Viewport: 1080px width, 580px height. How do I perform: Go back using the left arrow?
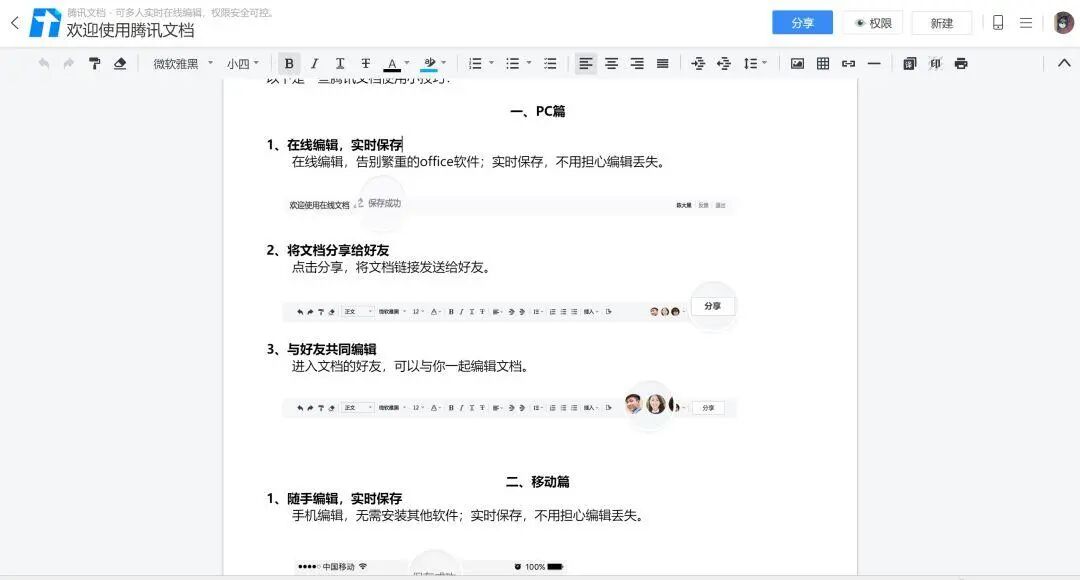(14, 23)
